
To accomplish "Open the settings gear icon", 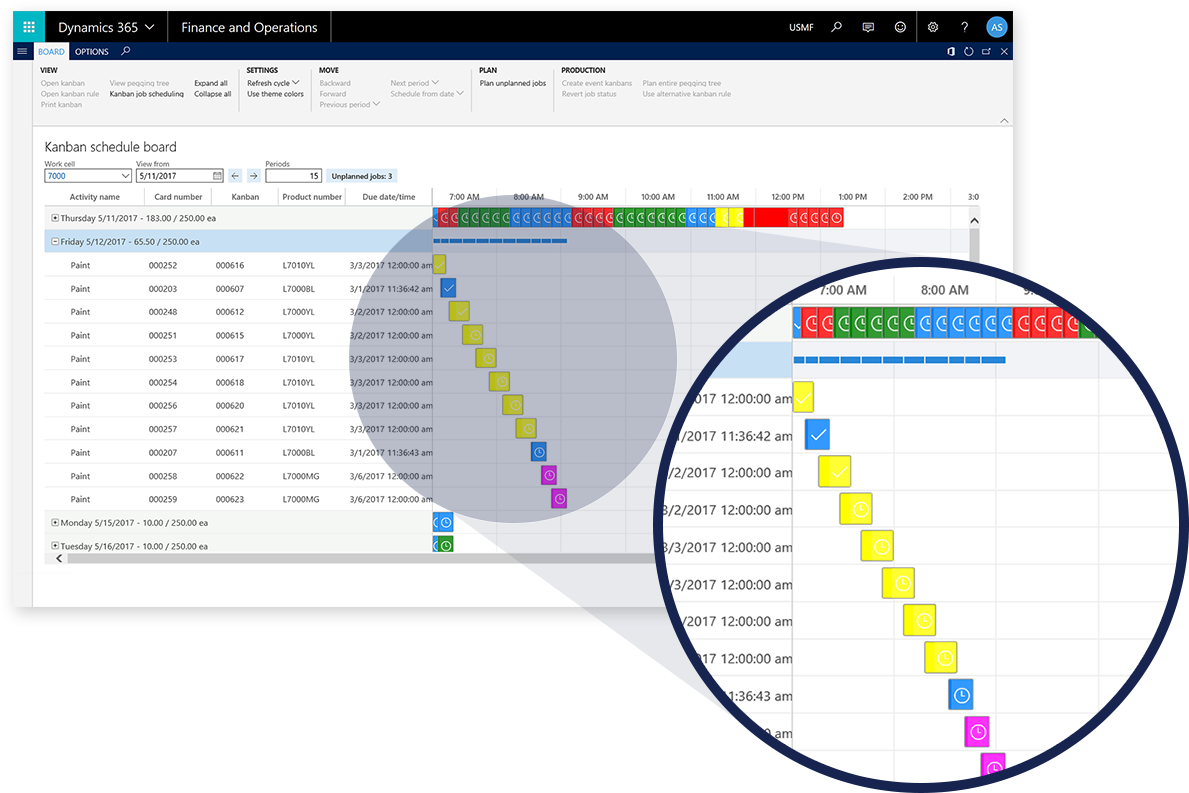I will 933,27.
